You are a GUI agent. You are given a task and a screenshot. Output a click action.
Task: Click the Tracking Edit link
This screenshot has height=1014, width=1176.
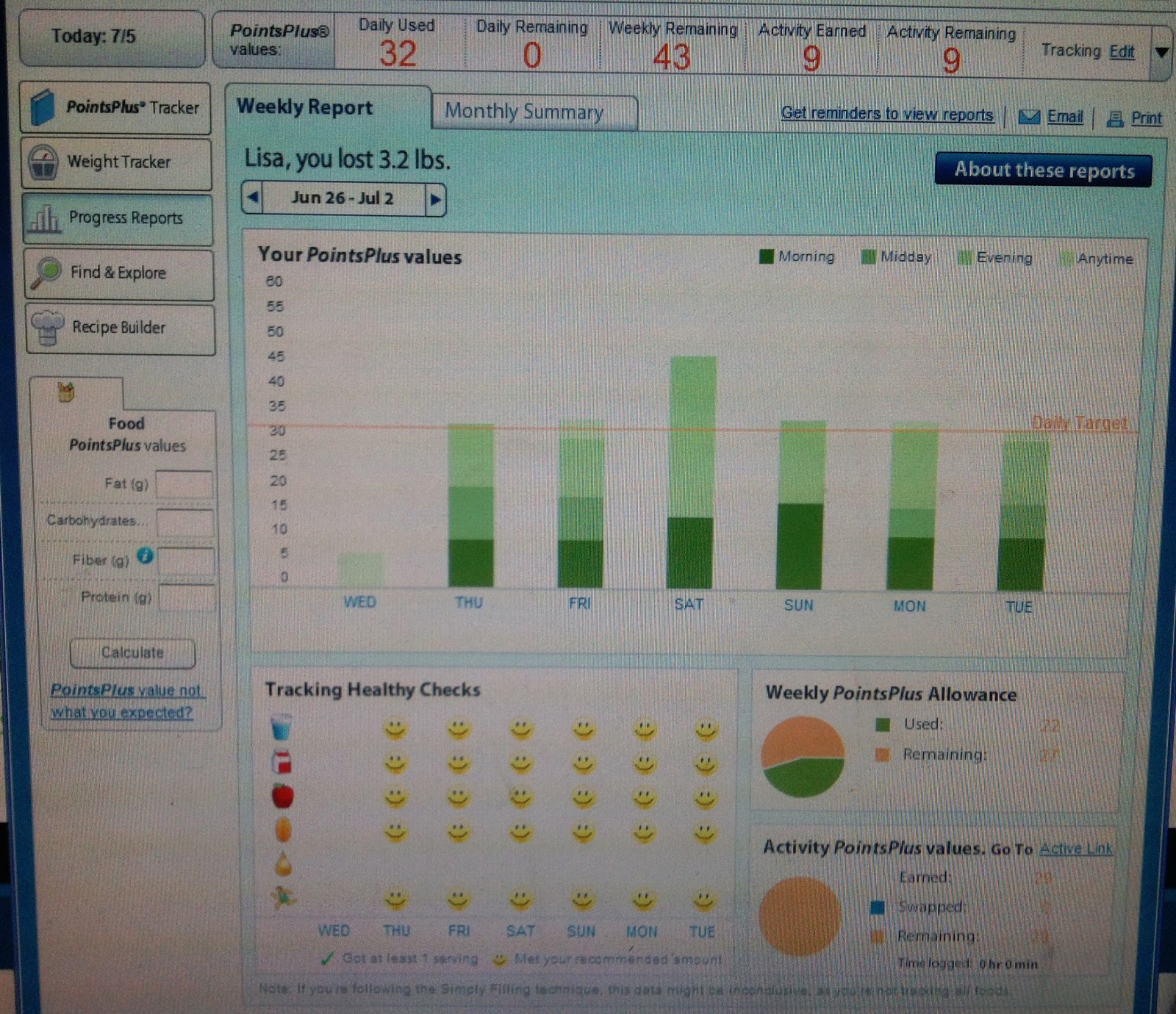1122,51
